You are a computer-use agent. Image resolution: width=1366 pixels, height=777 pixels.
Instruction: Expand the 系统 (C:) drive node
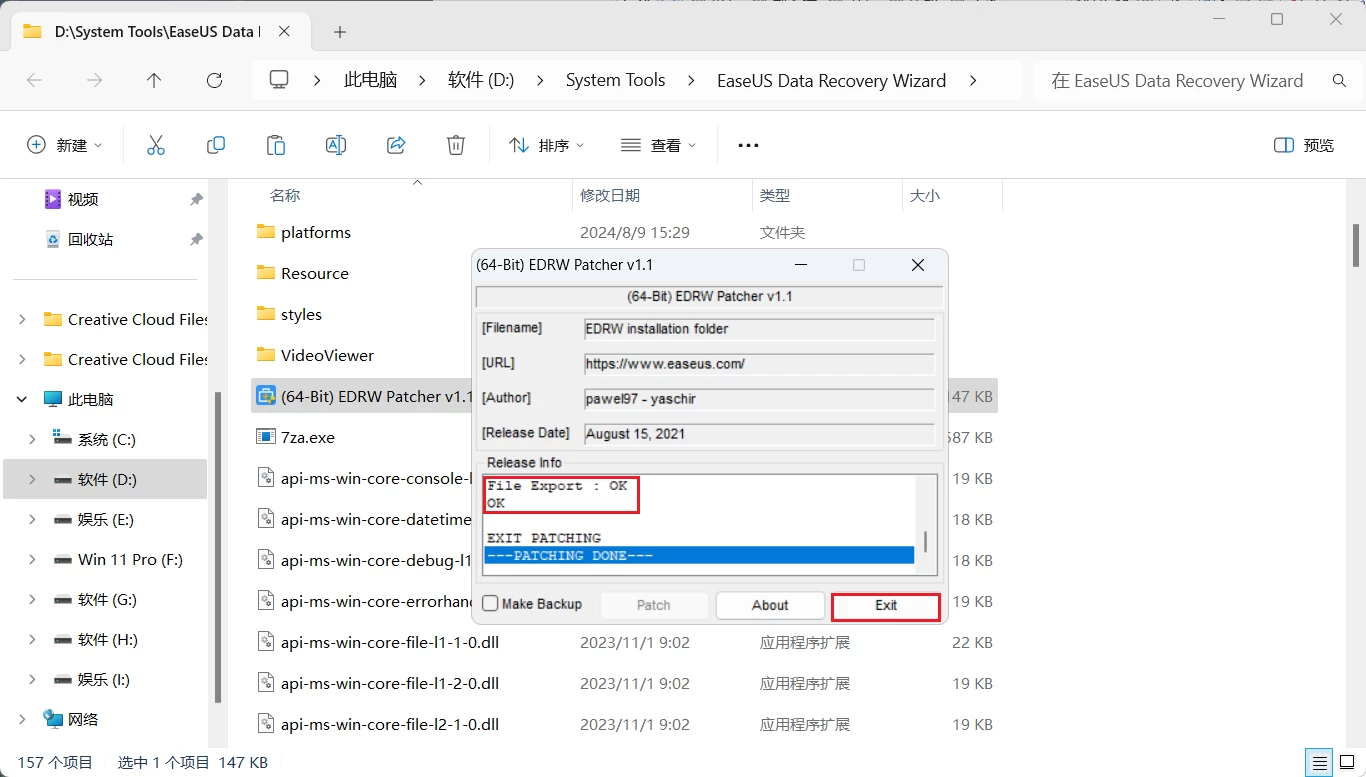tap(32, 439)
